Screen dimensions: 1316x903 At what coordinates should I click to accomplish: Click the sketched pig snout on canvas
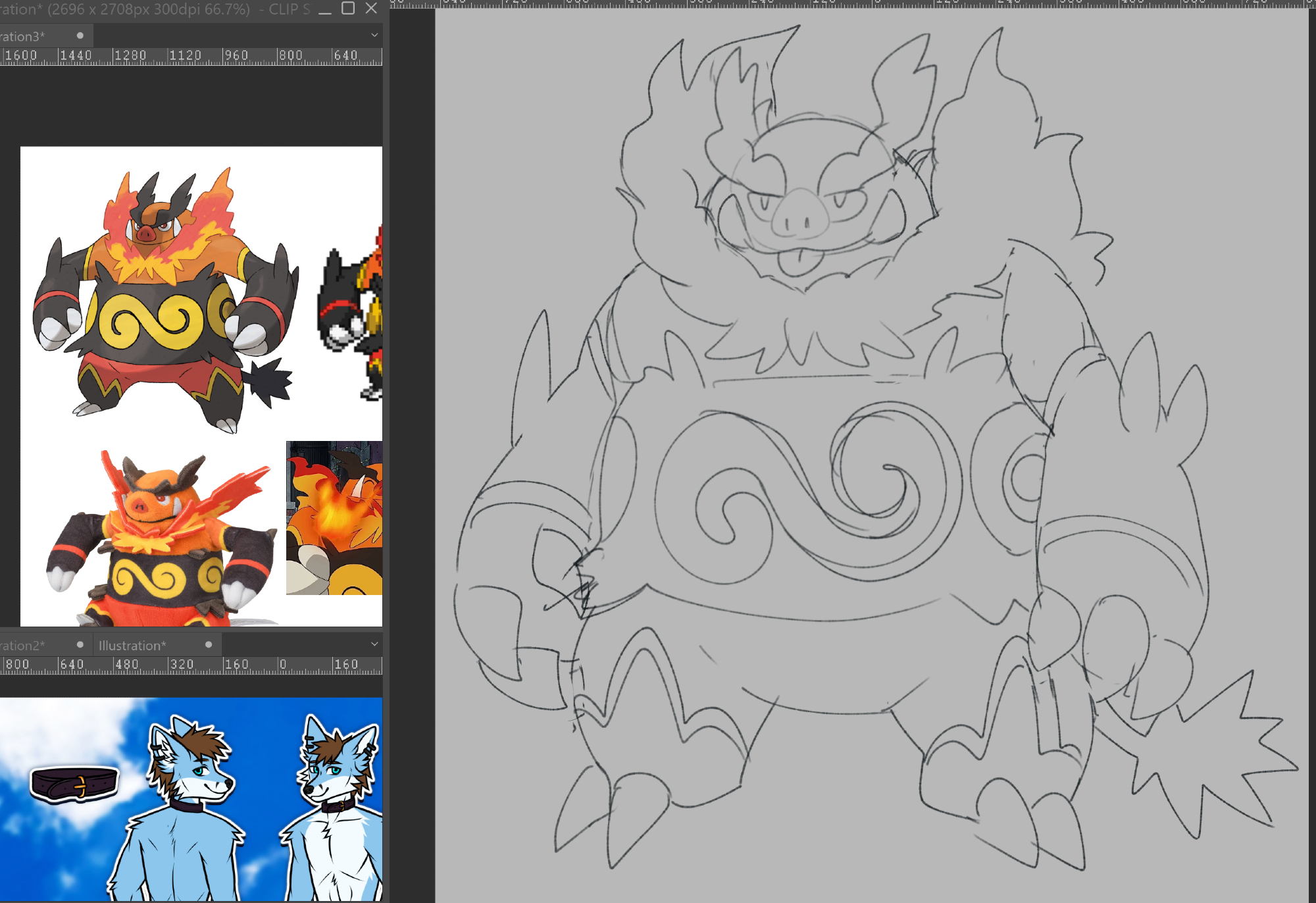(801, 215)
